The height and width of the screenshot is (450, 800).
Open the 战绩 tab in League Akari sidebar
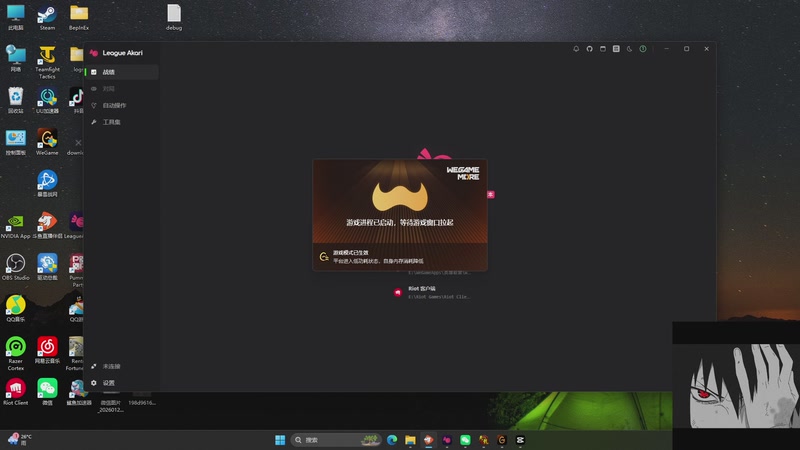pos(122,72)
